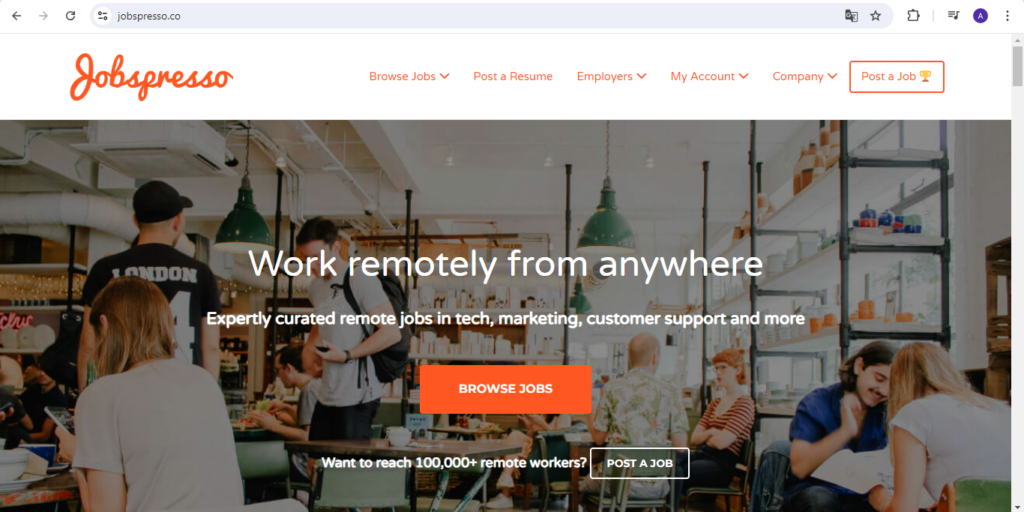
Task: Click the Post a Job trophy button
Action: click(x=897, y=76)
